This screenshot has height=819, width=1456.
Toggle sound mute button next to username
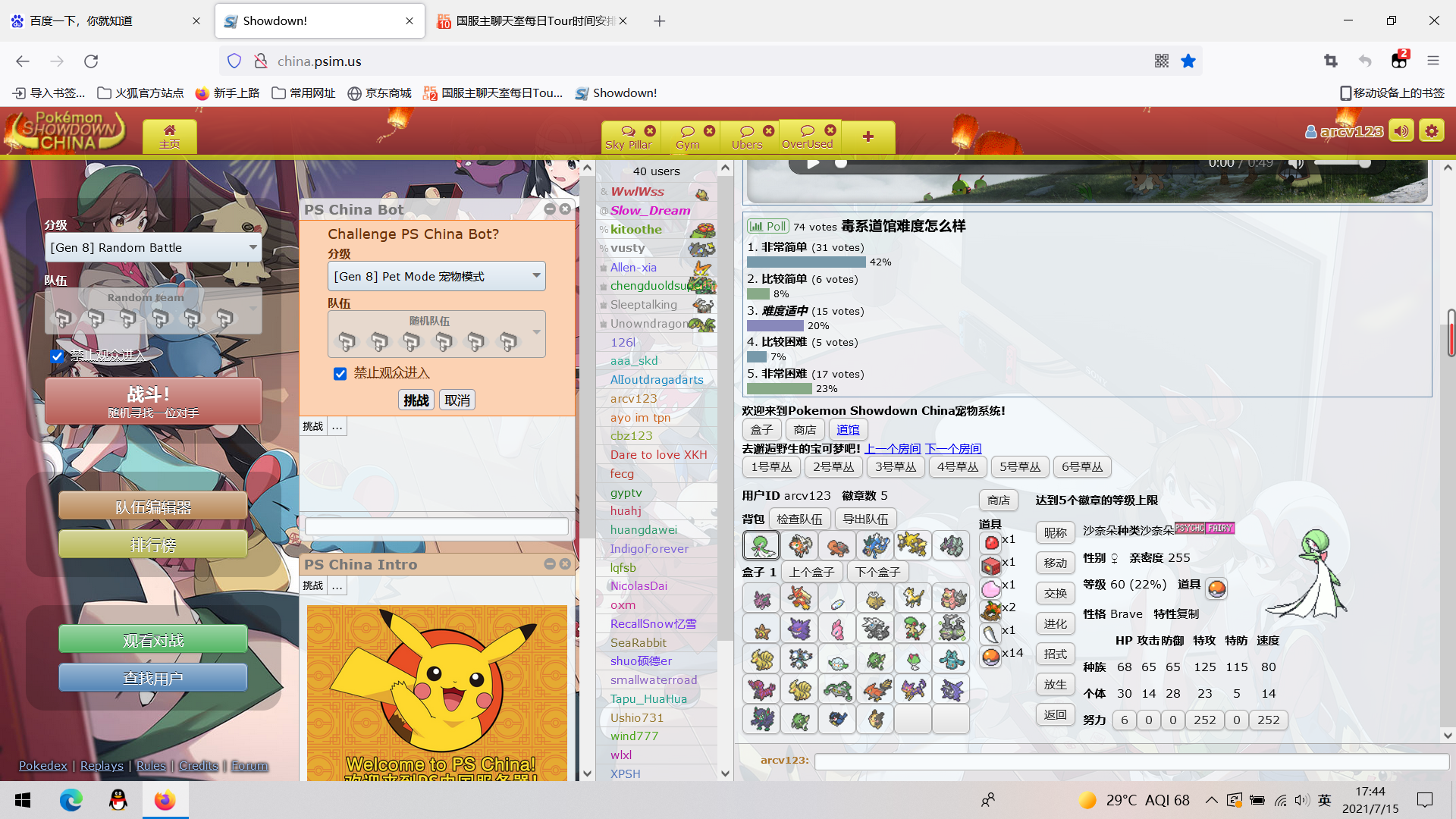1401,131
